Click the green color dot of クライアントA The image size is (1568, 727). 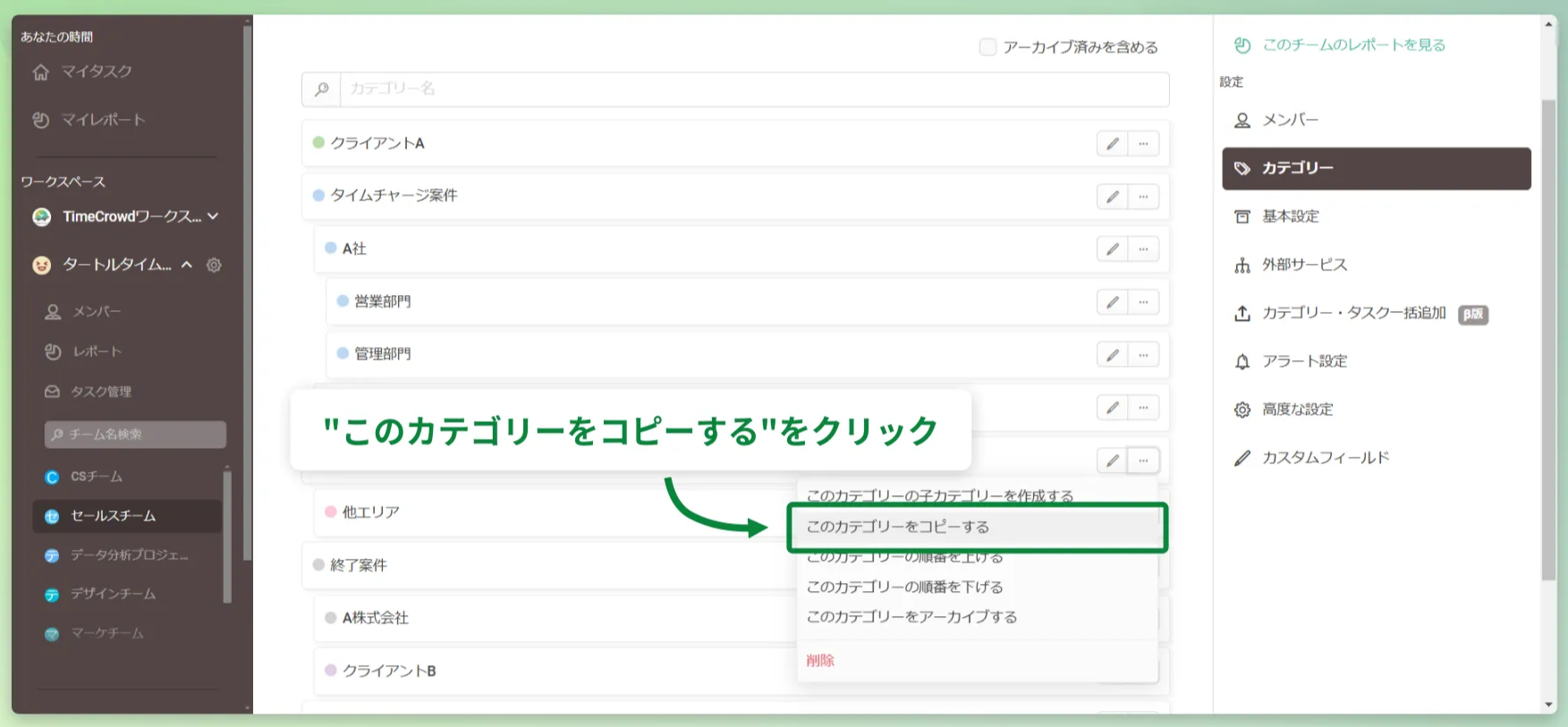318,143
